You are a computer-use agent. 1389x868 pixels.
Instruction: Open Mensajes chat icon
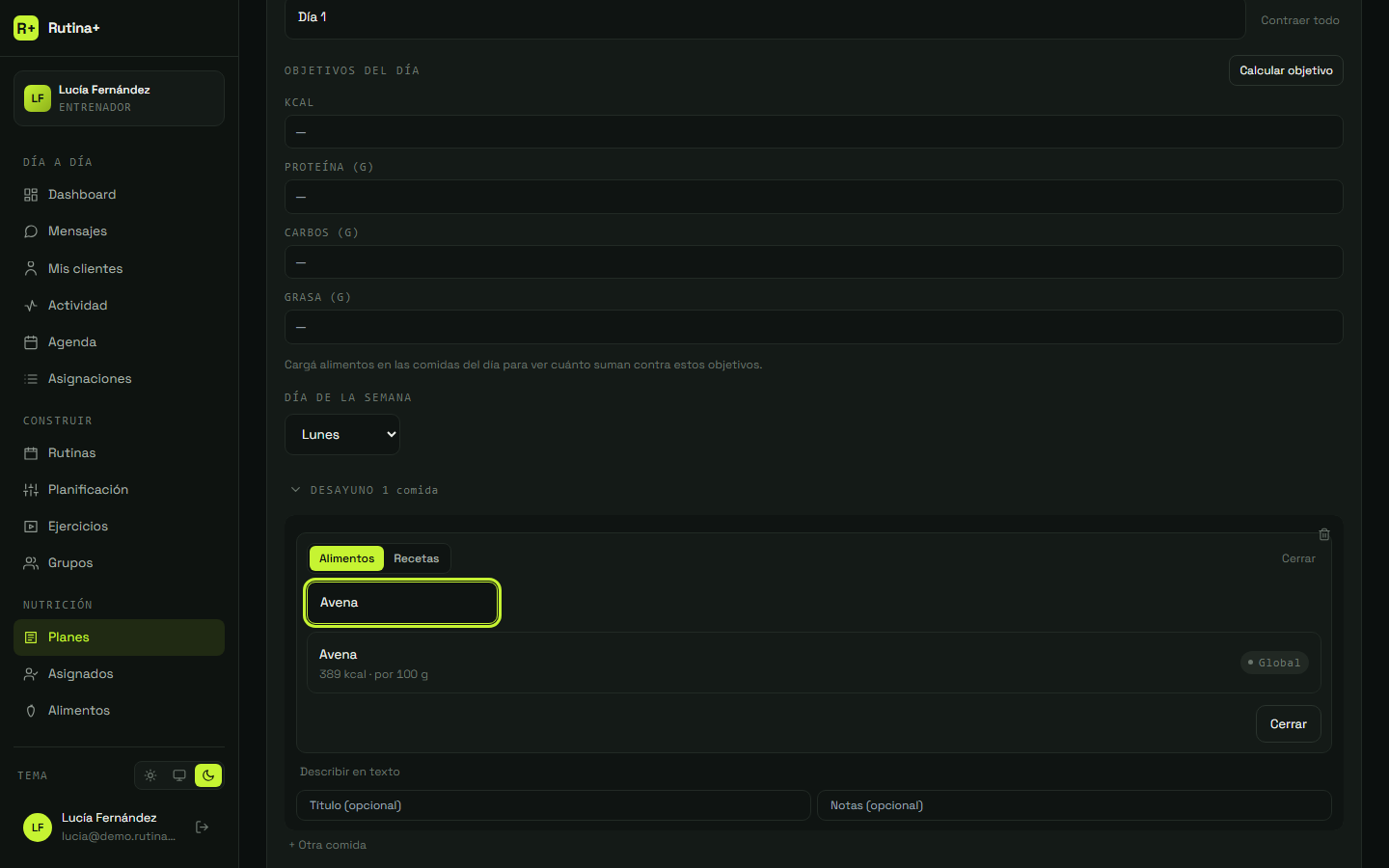click(x=31, y=231)
